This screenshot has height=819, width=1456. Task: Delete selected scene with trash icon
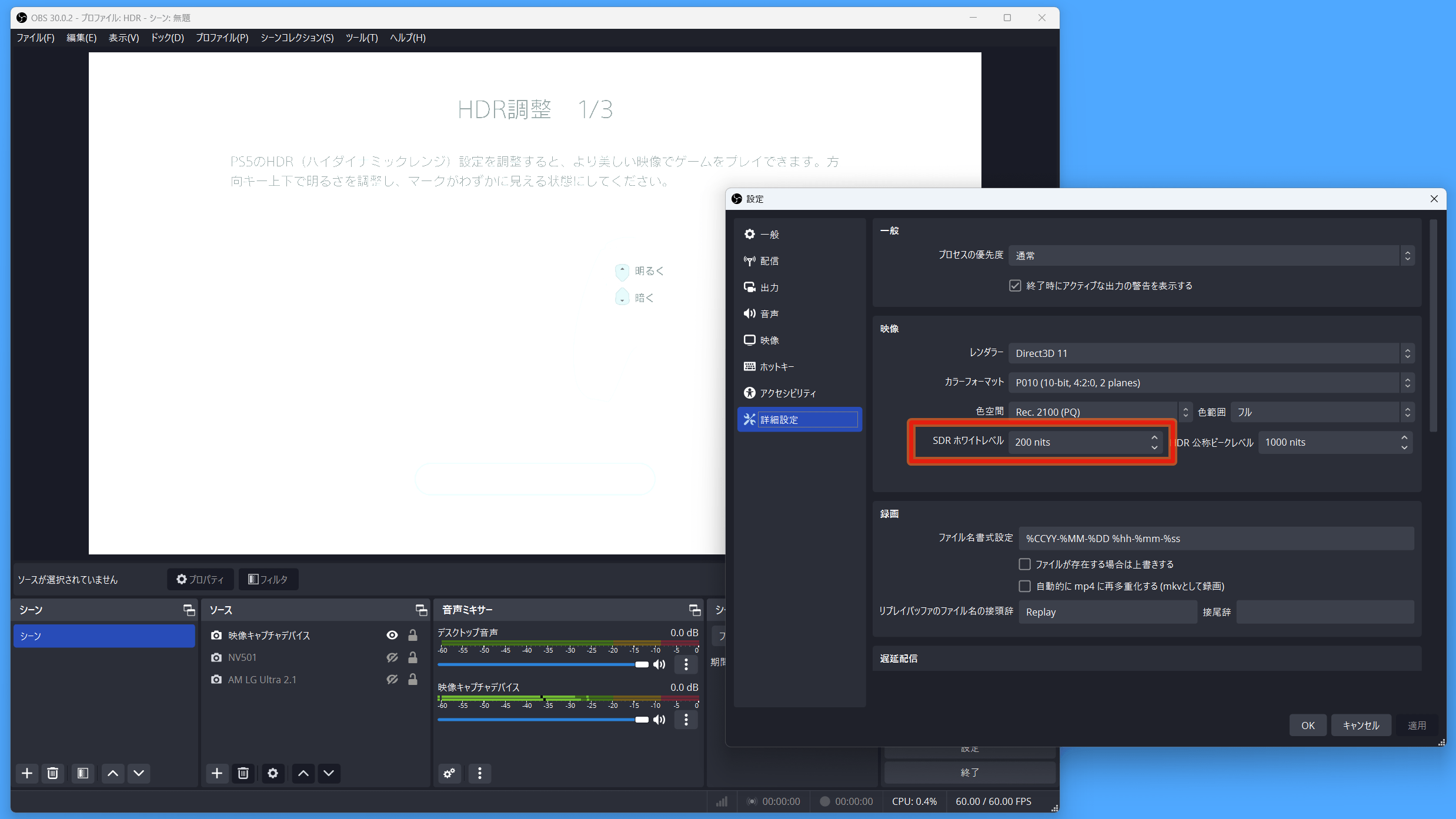coord(53,773)
